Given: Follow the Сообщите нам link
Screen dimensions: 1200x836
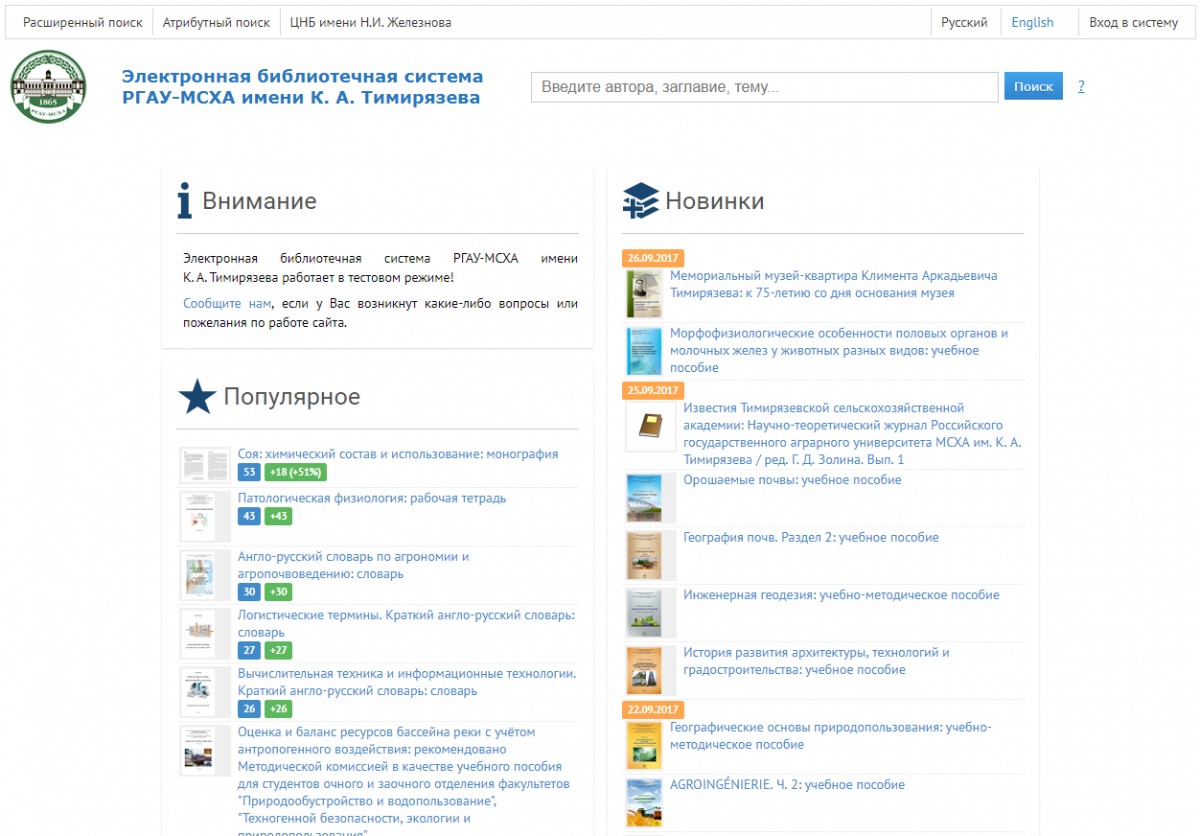Looking at the screenshot, I should pyautogui.click(x=227, y=303).
